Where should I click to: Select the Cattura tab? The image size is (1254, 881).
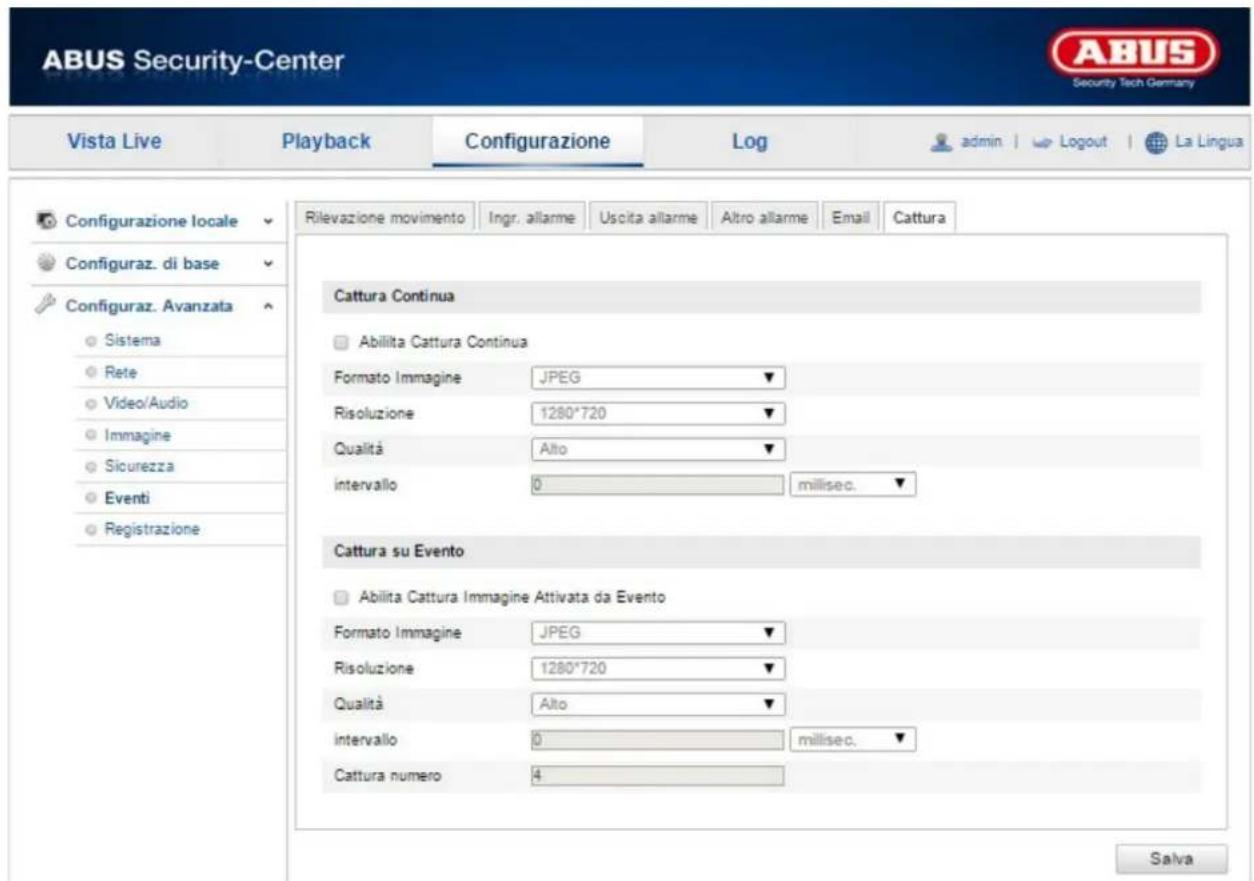click(x=919, y=217)
